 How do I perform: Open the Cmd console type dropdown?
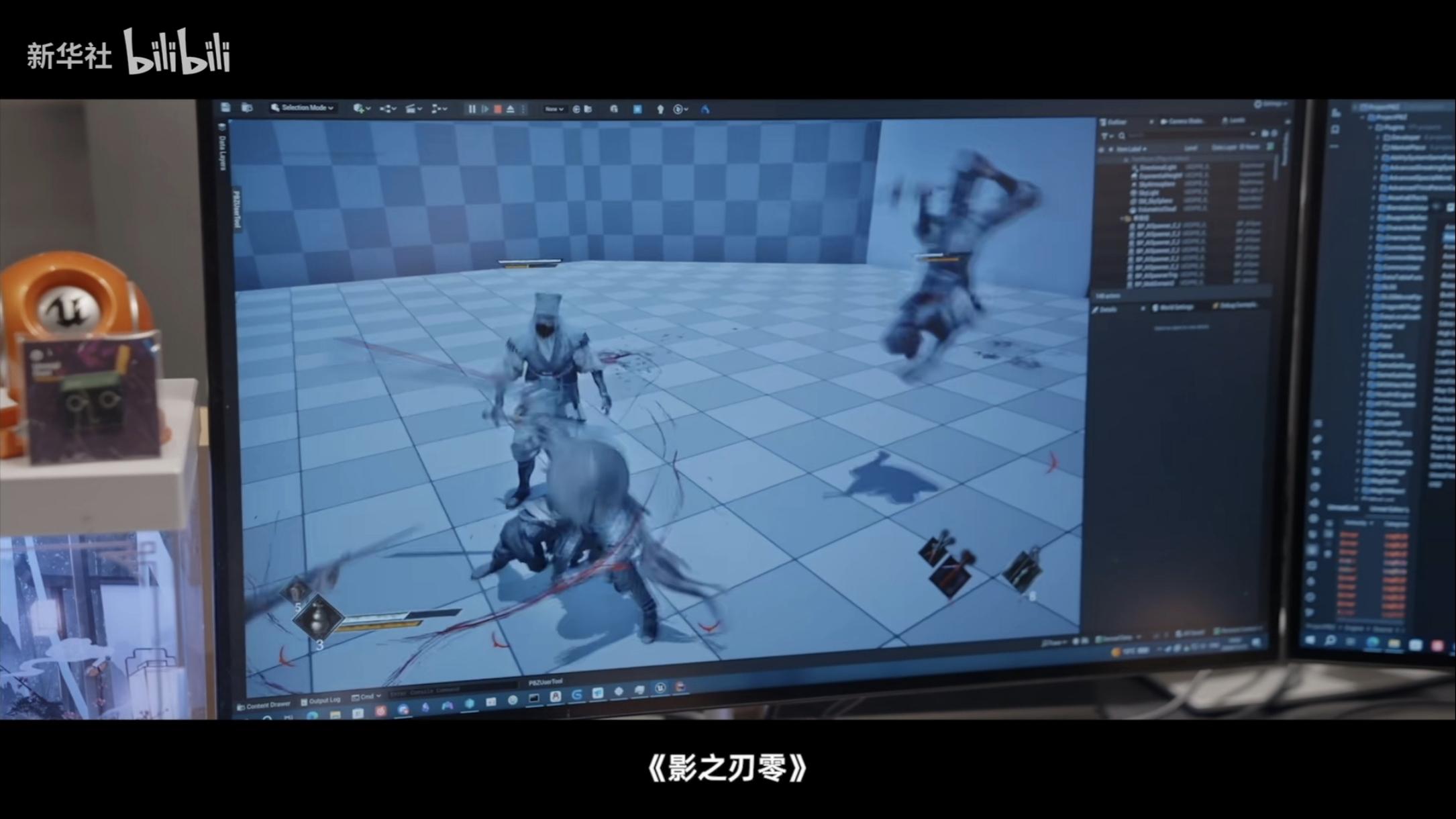366,697
